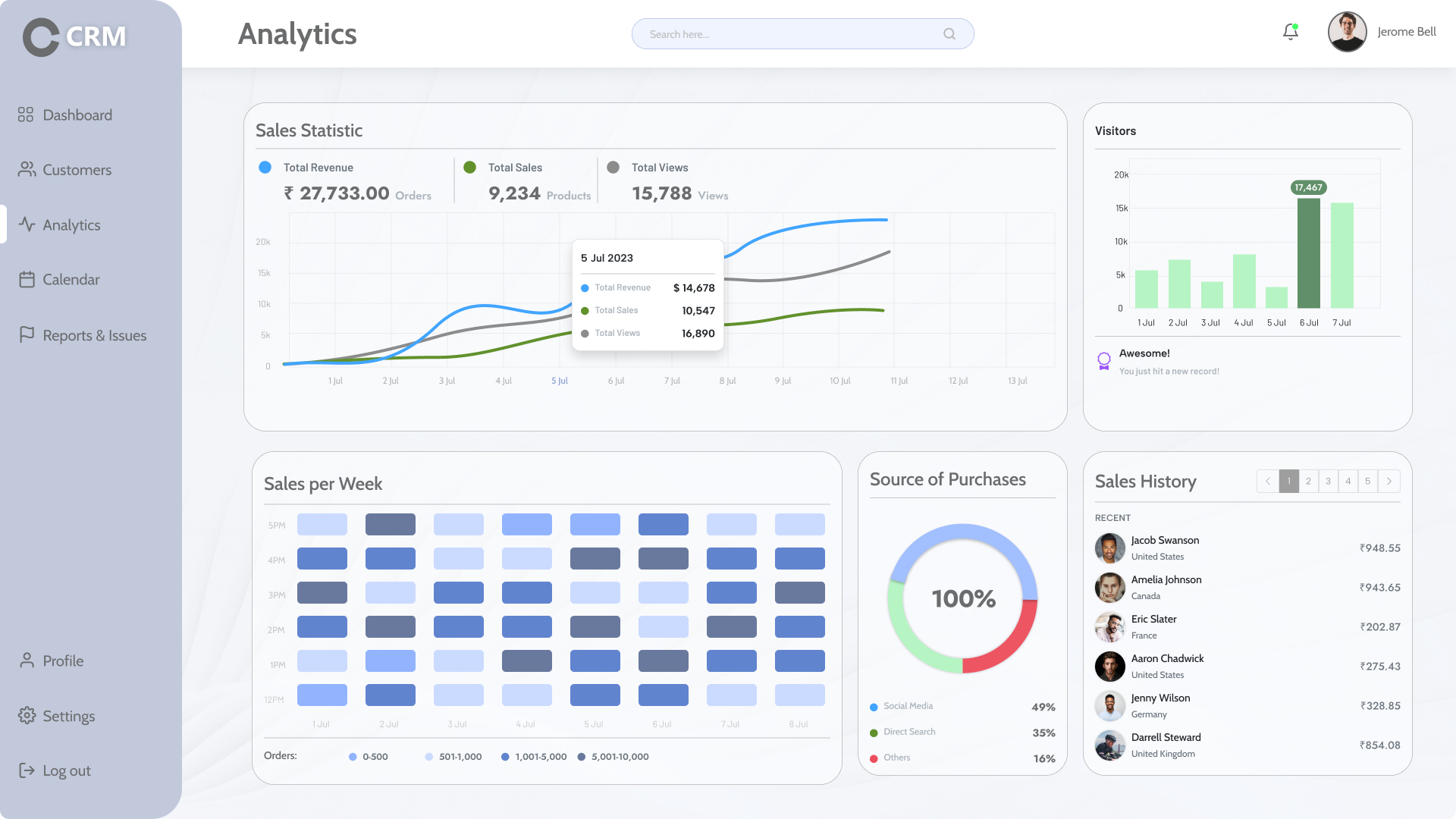Toggle the Total Revenue legend dot
Viewport: 1456px width, 819px height.
tap(265, 166)
